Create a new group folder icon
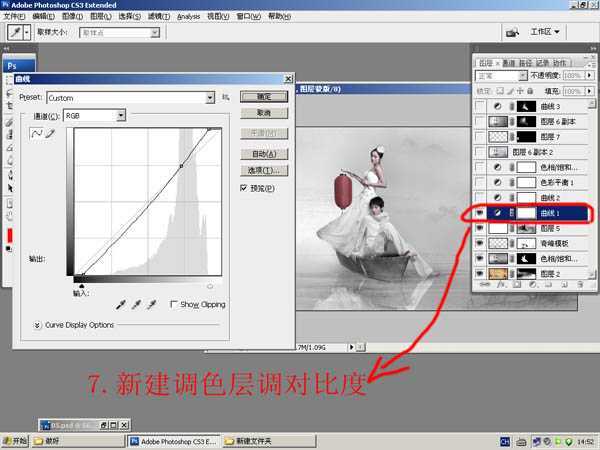Viewport: 600px width, 450px height. click(548, 284)
